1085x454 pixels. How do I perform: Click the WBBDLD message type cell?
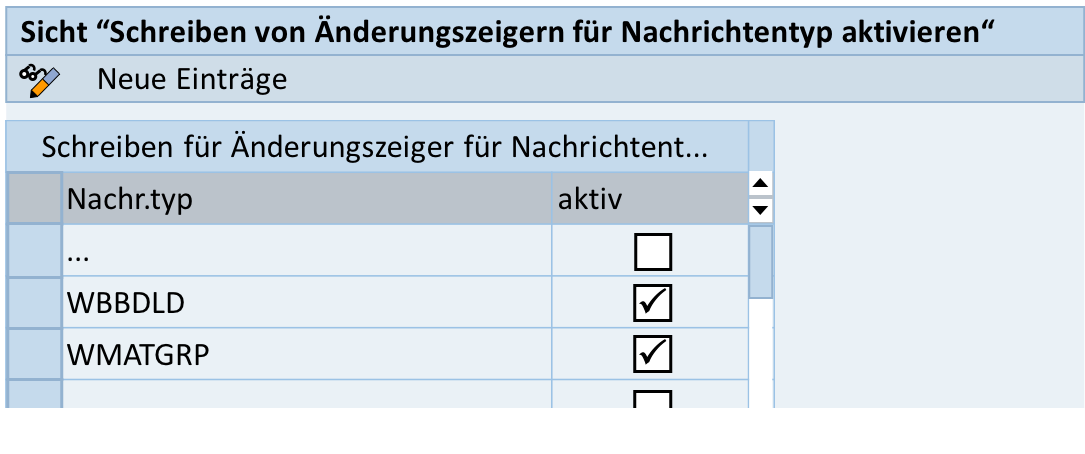pos(306,302)
